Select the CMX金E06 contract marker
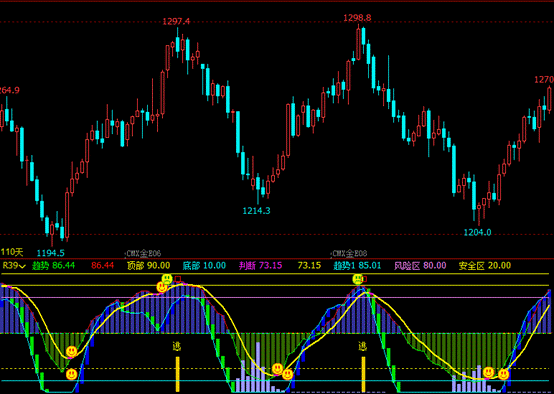Viewport: 554px width, 394px height. (143, 253)
